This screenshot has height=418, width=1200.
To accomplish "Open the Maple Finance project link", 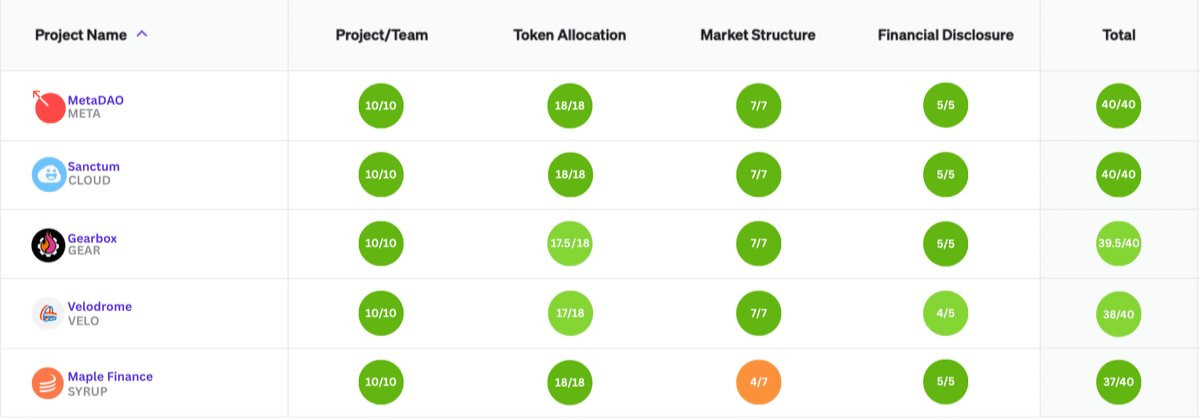I will pyautogui.click(x=111, y=376).
